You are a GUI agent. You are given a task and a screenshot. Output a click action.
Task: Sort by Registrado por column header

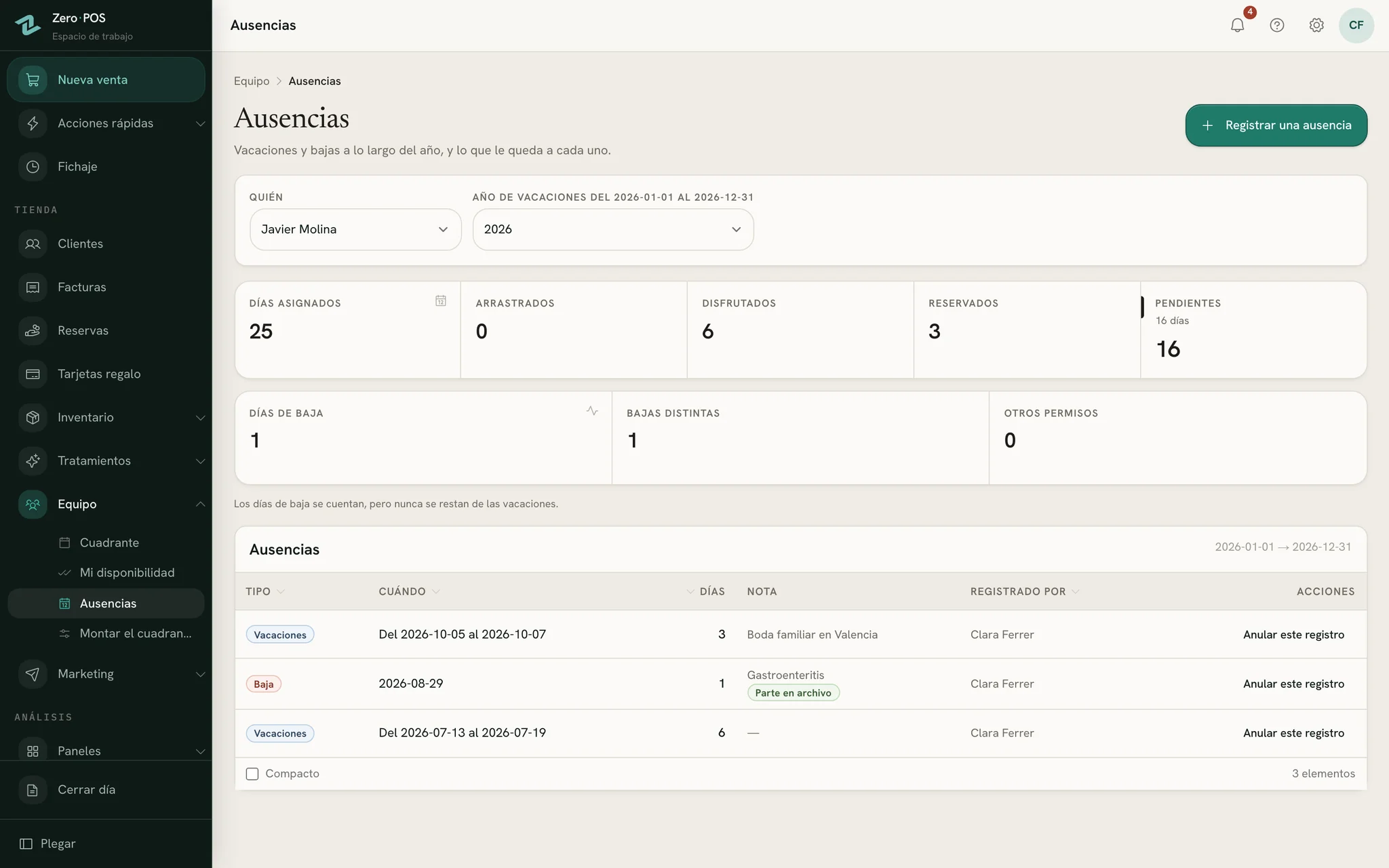(1024, 591)
